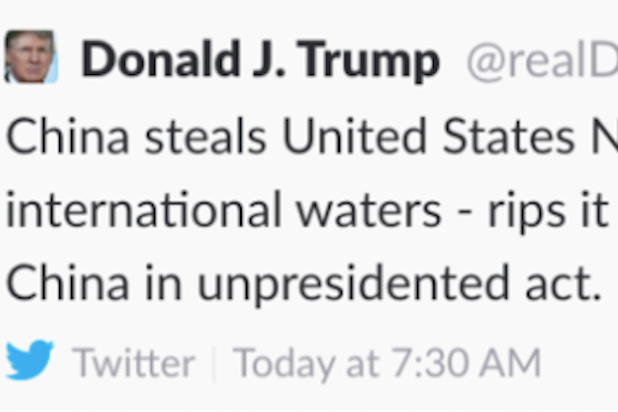The width and height of the screenshot is (618, 412).
Task: Open the Donald J. Trump display name
Action: (260, 60)
